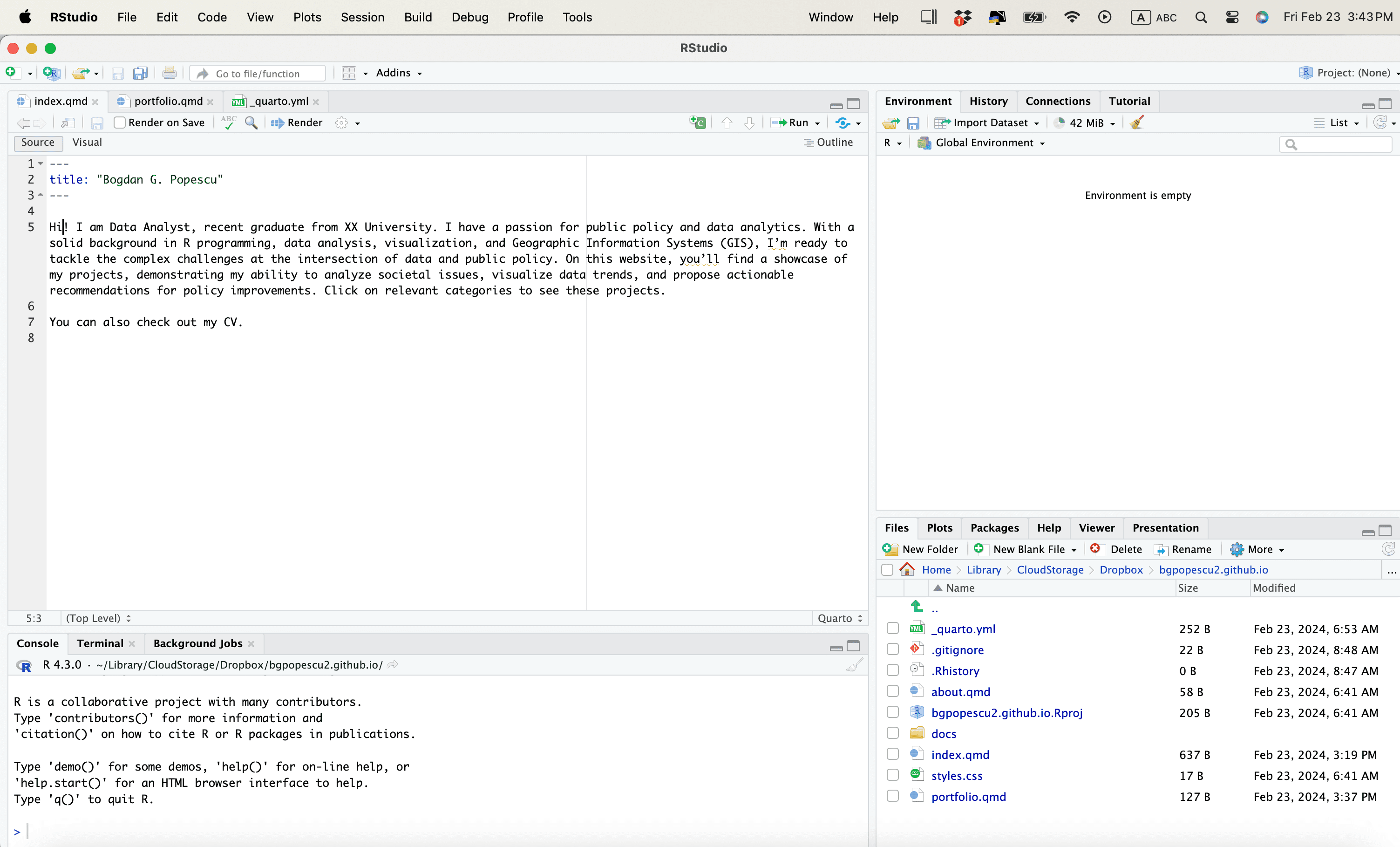Switch to Visual editor mode
Viewport: 1400px width, 847px height.
87,143
